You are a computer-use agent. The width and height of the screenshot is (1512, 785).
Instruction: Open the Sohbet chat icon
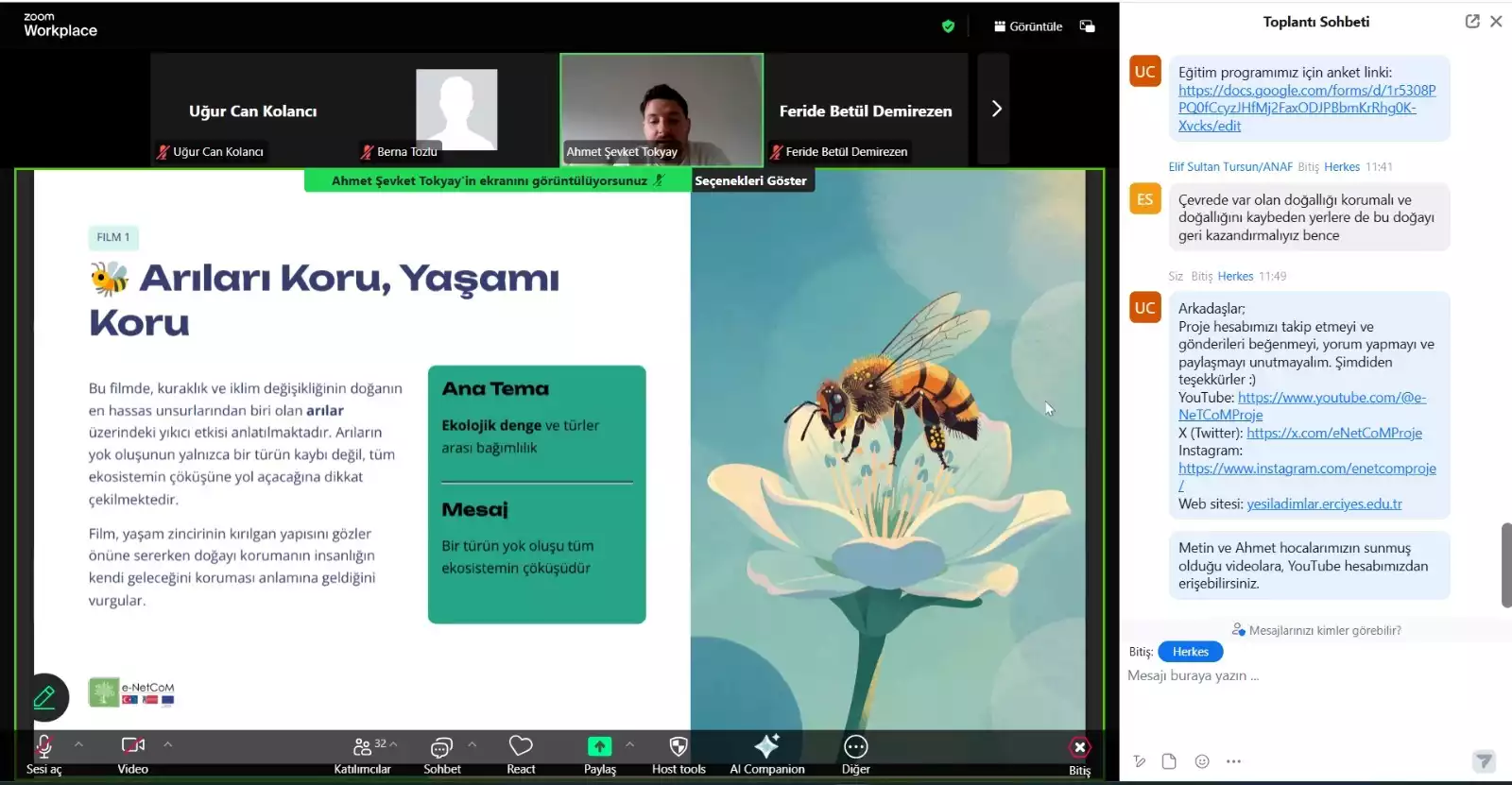pyautogui.click(x=441, y=753)
